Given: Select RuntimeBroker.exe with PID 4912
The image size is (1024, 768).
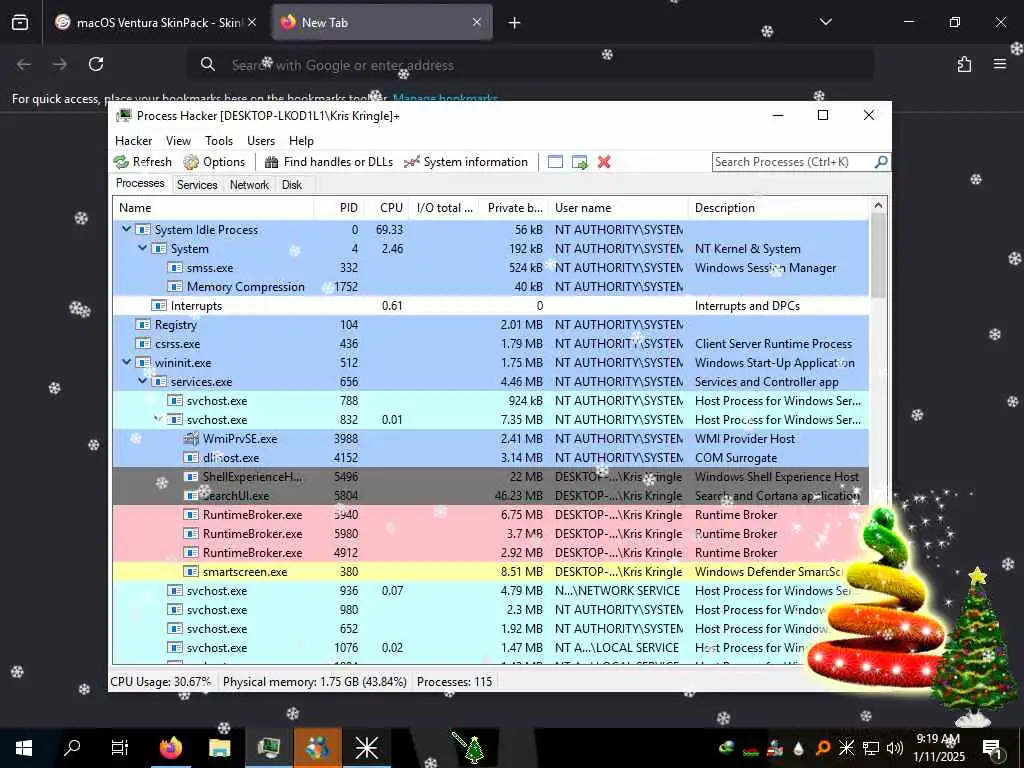Looking at the screenshot, I should coord(490,552).
